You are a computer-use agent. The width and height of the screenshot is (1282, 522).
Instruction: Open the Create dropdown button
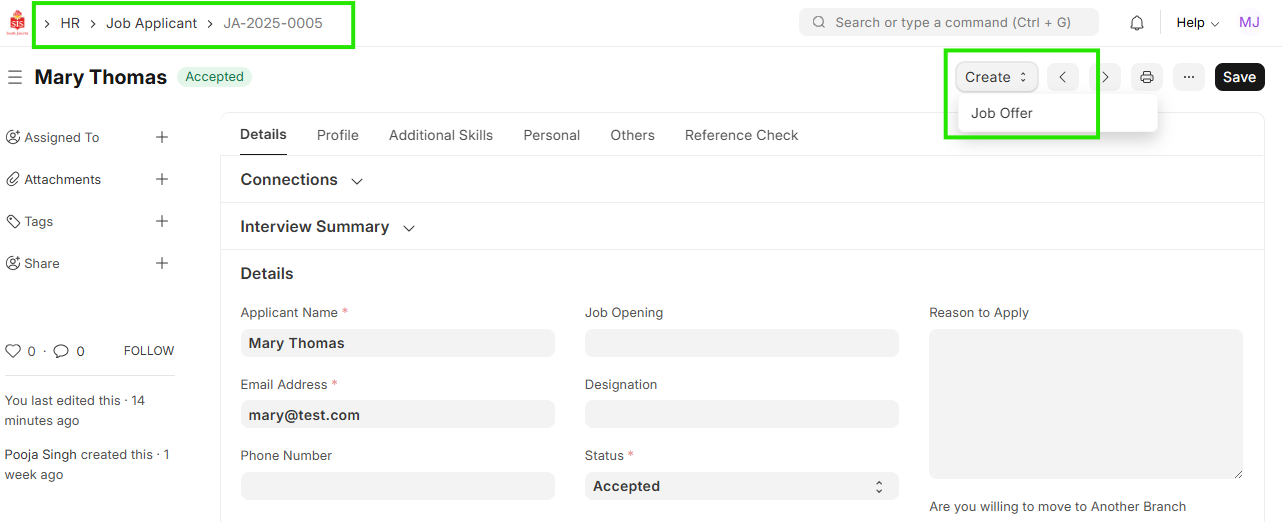pyautogui.click(x=996, y=77)
